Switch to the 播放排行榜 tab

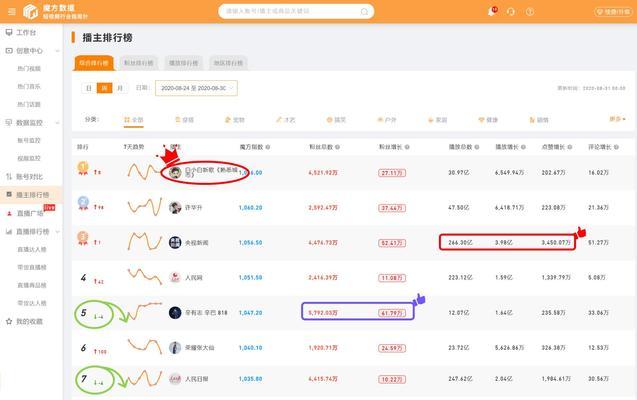(x=184, y=63)
